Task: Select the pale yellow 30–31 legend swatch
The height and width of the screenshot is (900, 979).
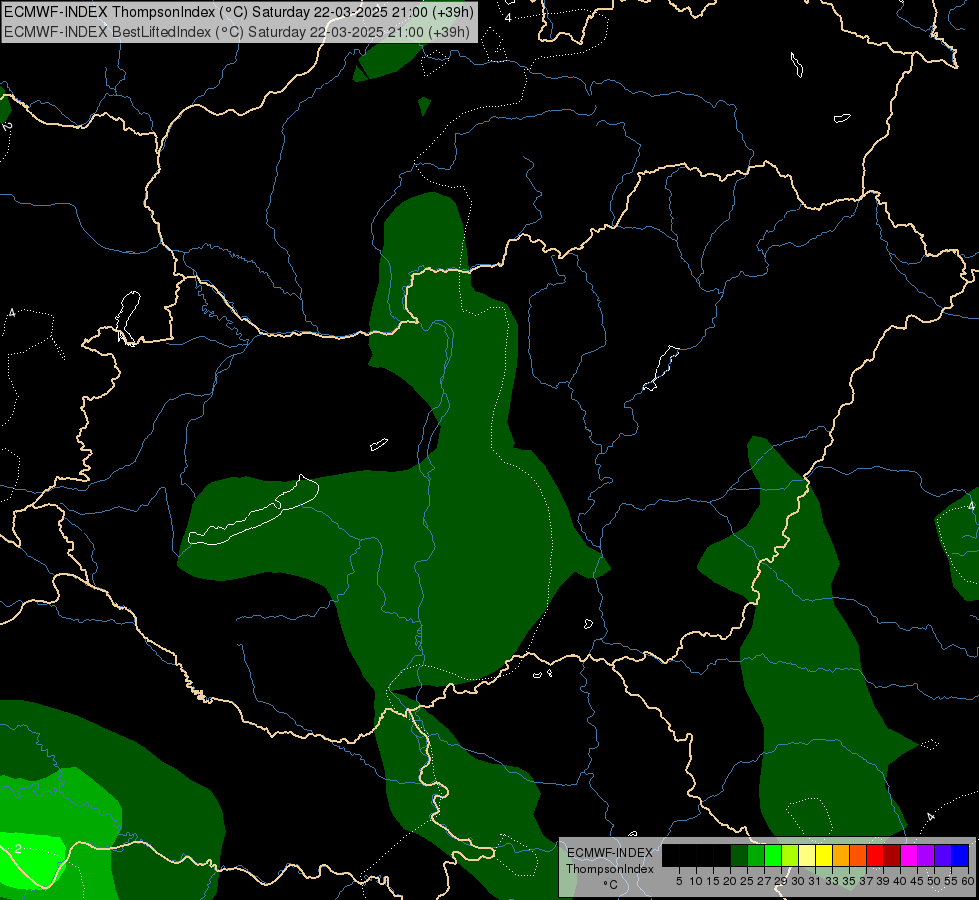Action: click(x=807, y=855)
